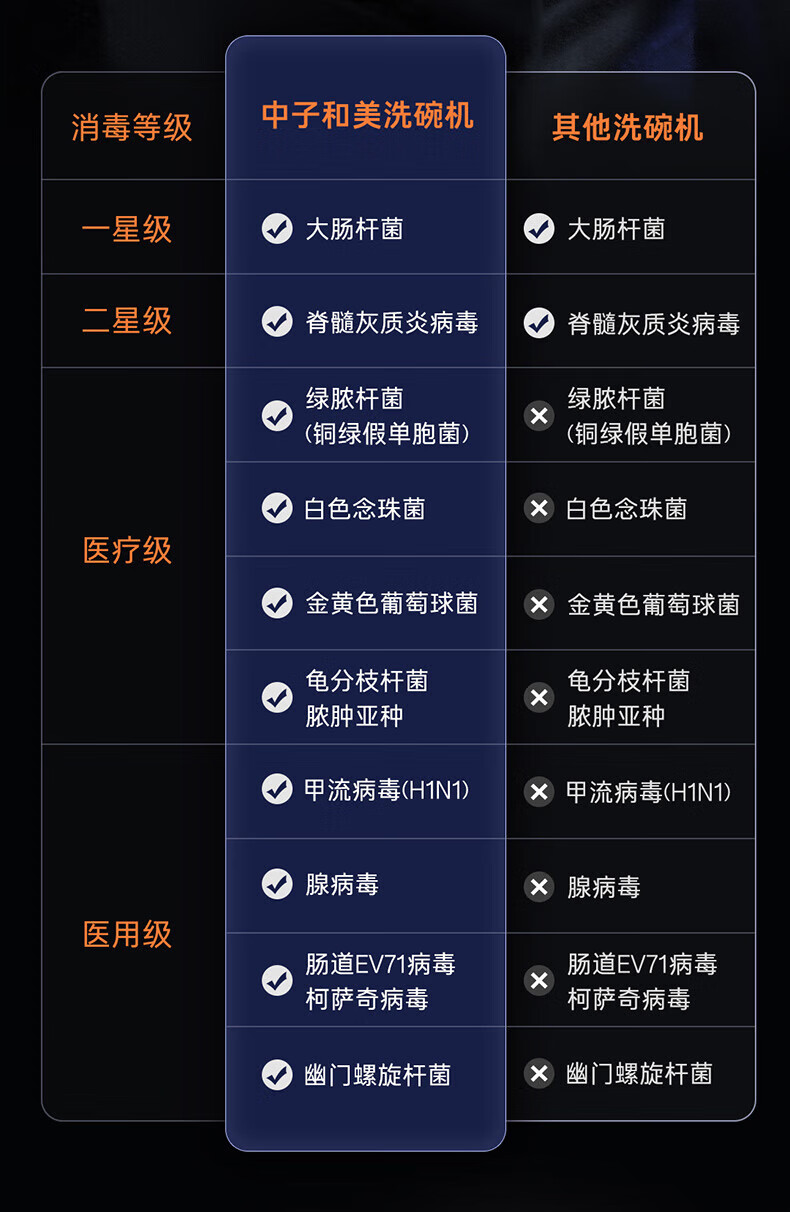The image size is (790, 1212).
Task: Click X icon beside 绿脓杆菌 under 其他洗碗机
Action: point(539,415)
